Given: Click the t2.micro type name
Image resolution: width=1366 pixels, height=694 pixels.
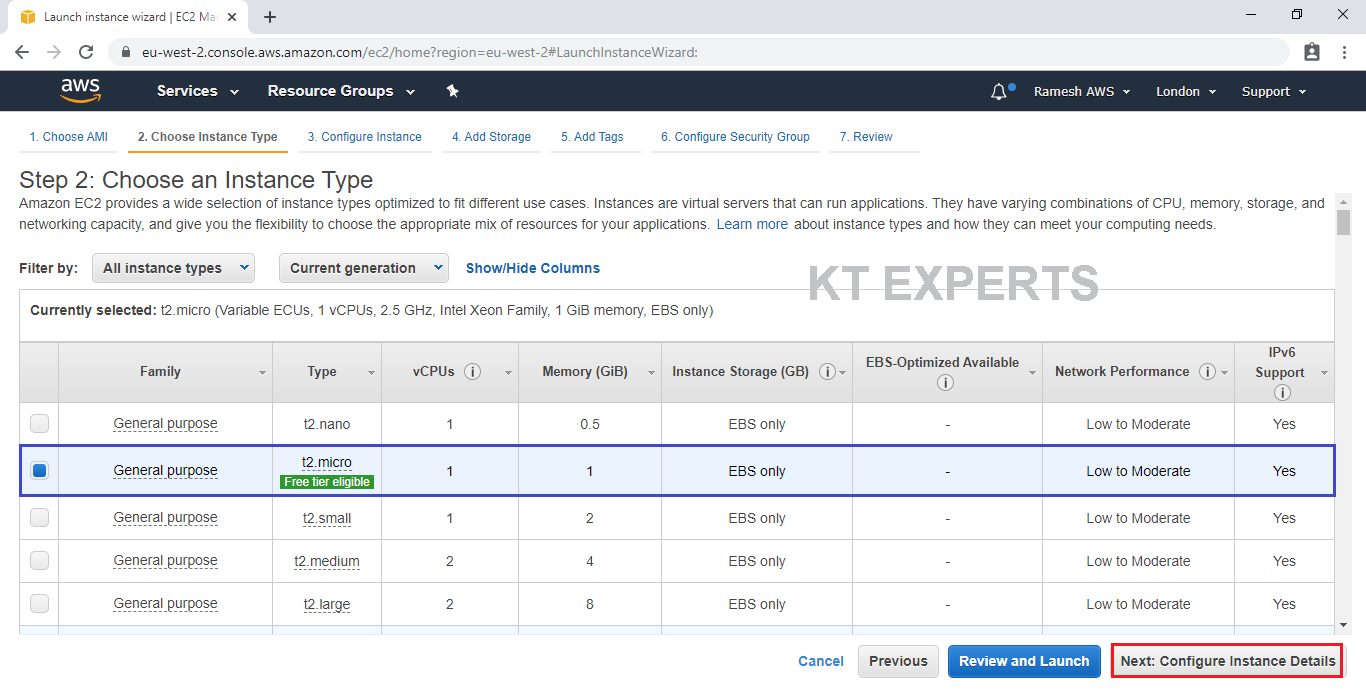Looking at the screenshot, I should pos(327,462).
